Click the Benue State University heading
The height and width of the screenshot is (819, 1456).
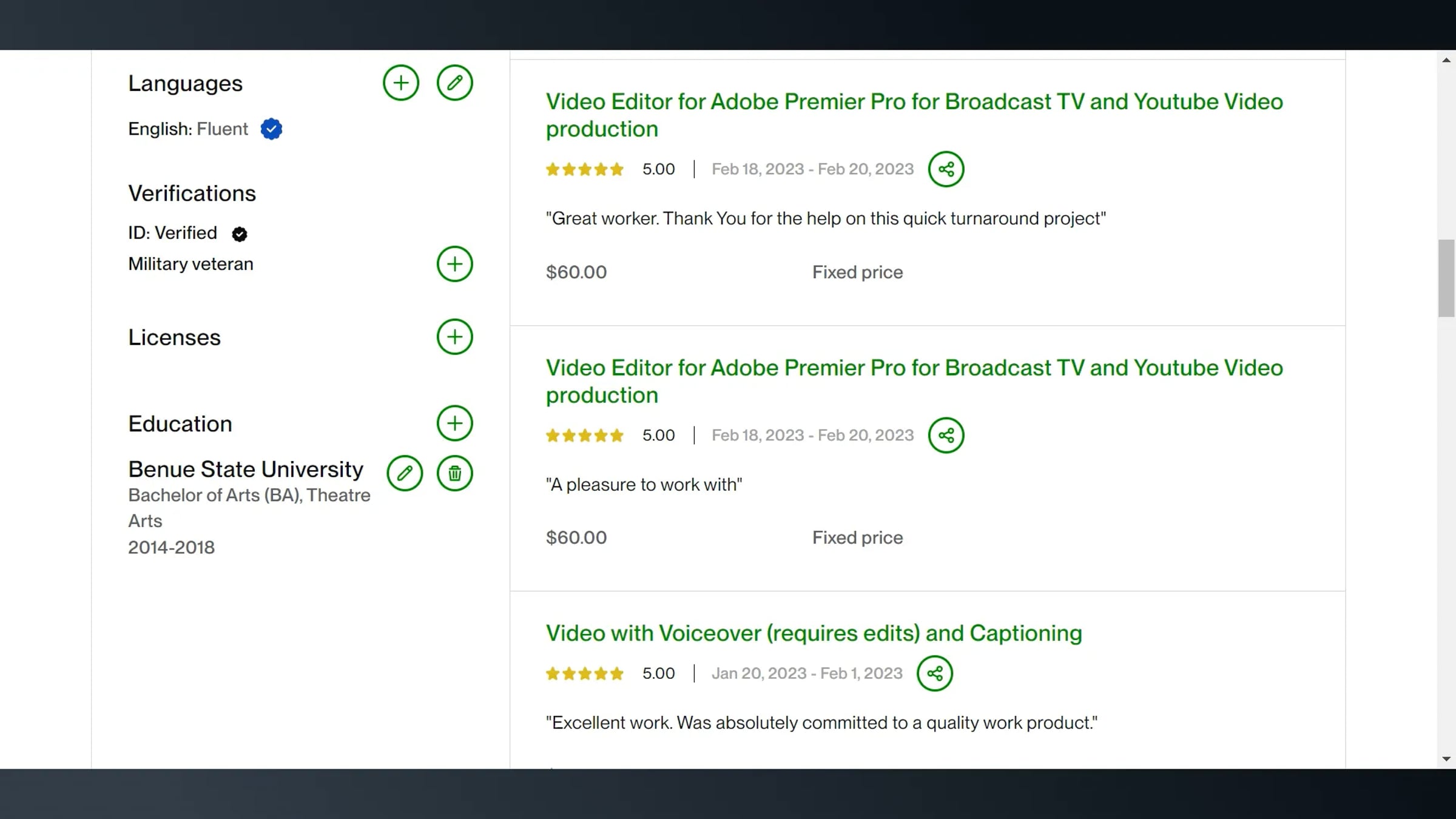point(246,470)
